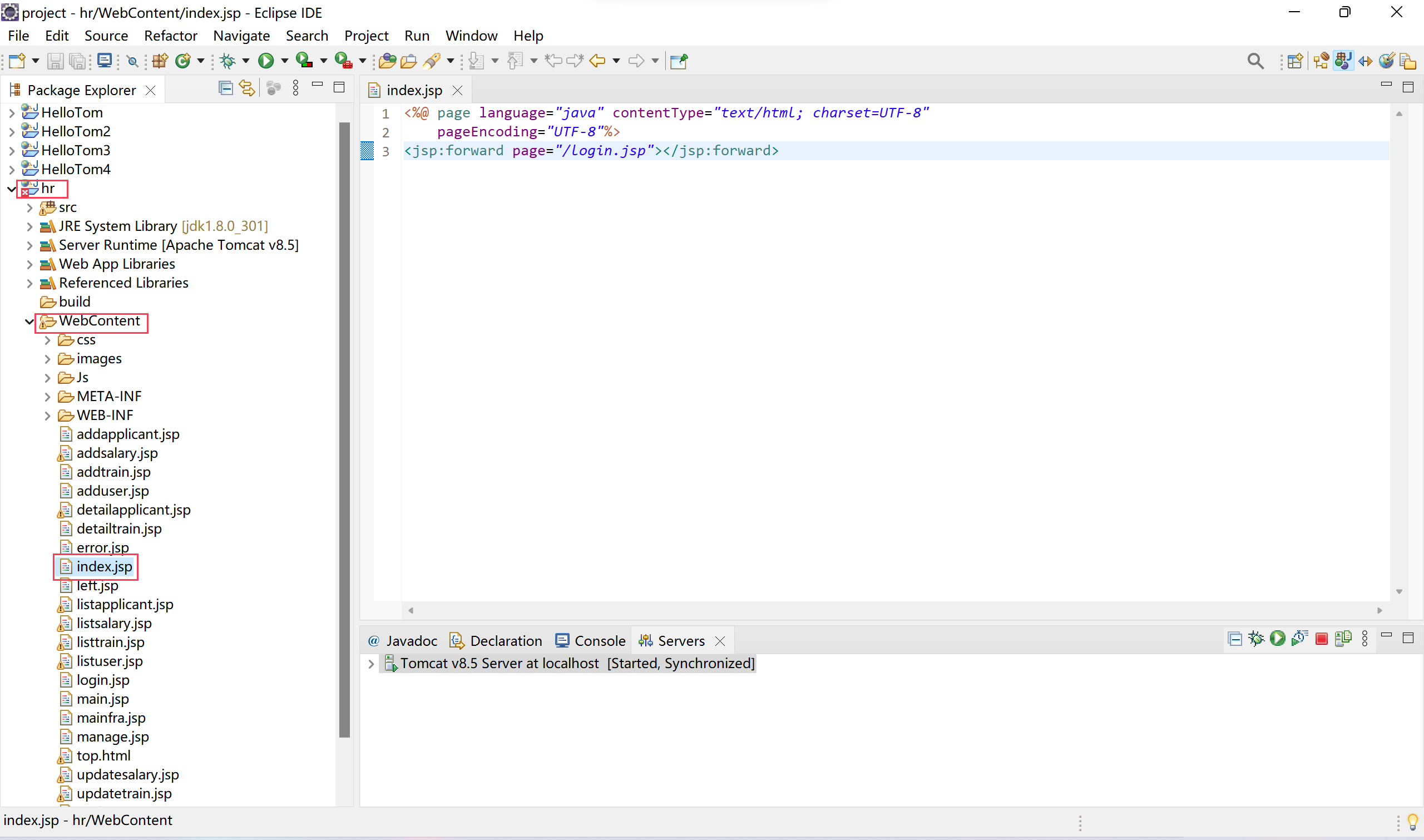Viewport: 1424px width, 840px height.
Task: Stop the Tomcat server with red square
Action: pos(1321,639)
